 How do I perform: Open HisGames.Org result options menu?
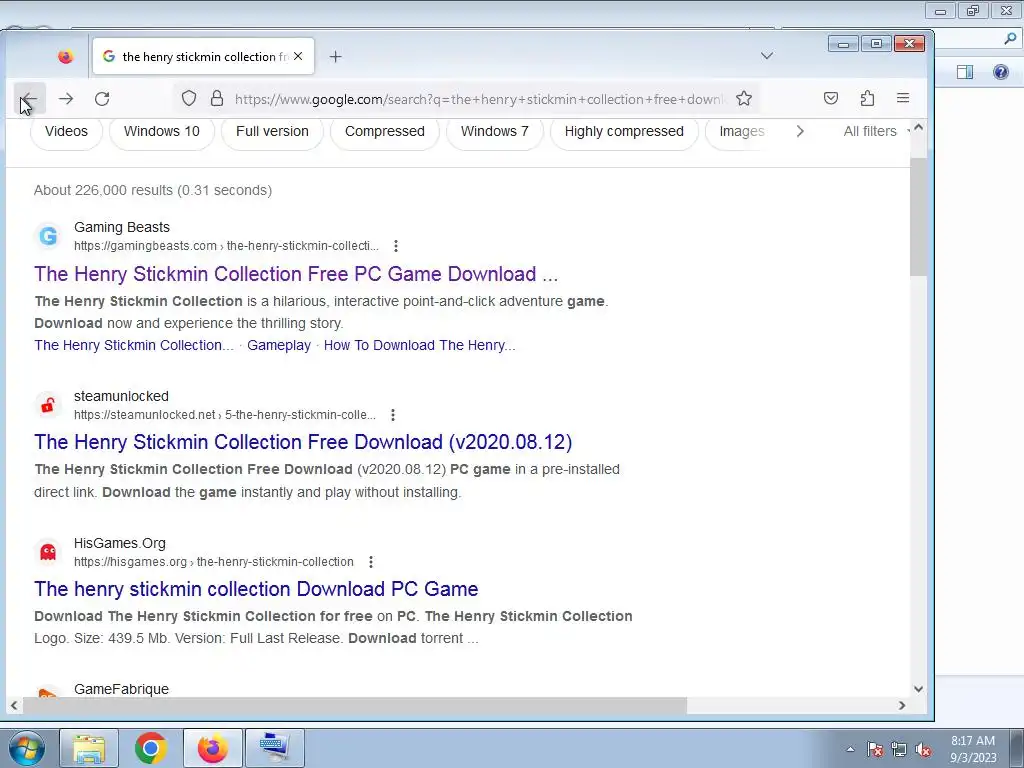coord(371,562)
